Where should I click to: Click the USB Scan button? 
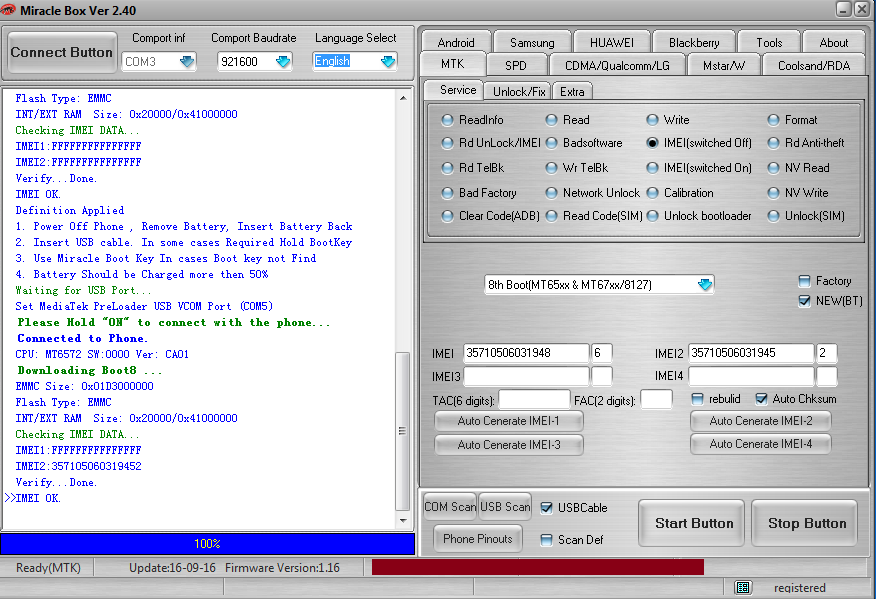coord(505,507)
